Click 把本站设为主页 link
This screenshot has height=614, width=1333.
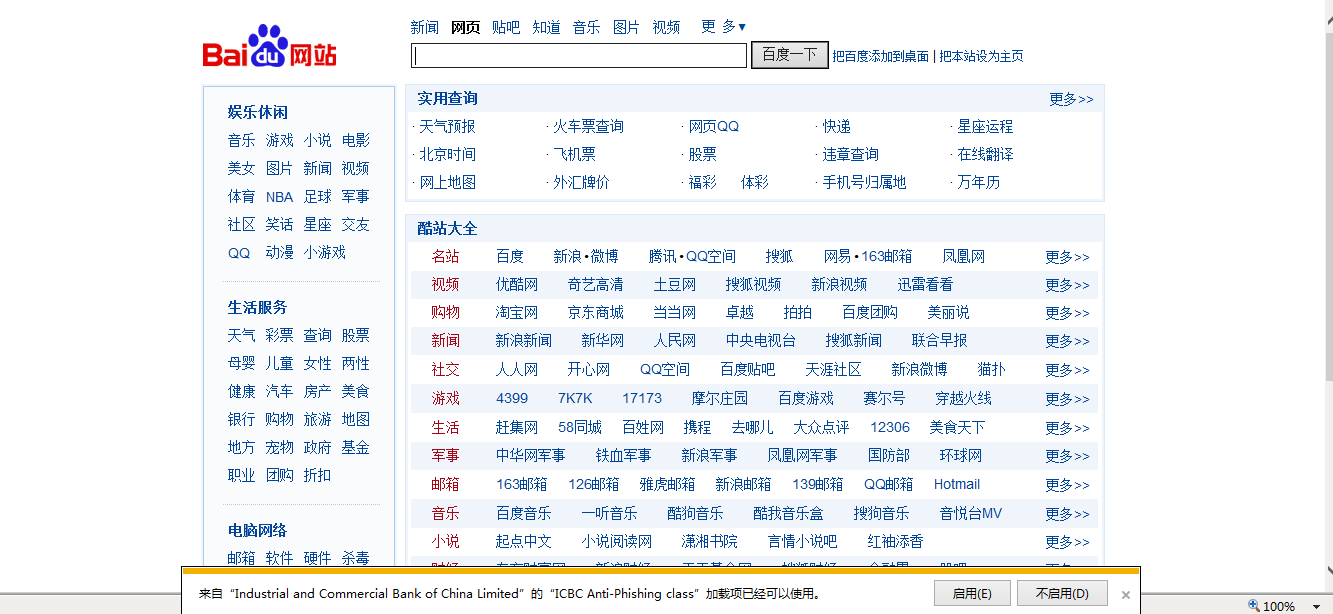[x=981, y=56]
